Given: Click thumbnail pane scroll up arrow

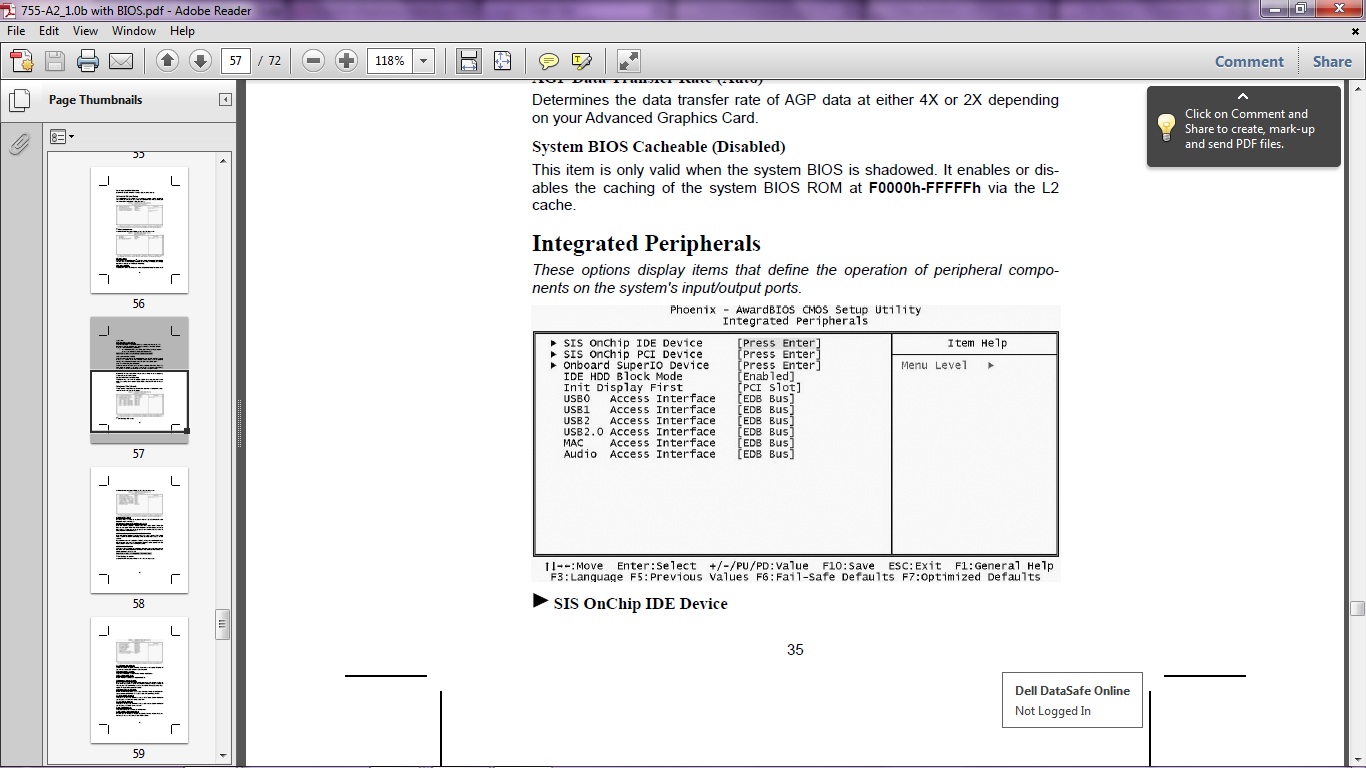Looking at the screenshot, I should click(x=224, y=161).
